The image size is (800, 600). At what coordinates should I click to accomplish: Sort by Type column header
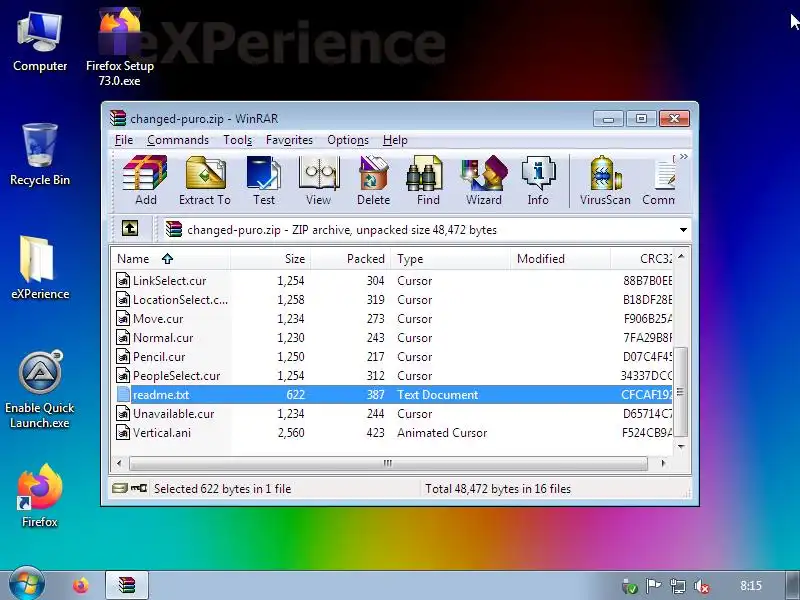click(x=451, y=259)
